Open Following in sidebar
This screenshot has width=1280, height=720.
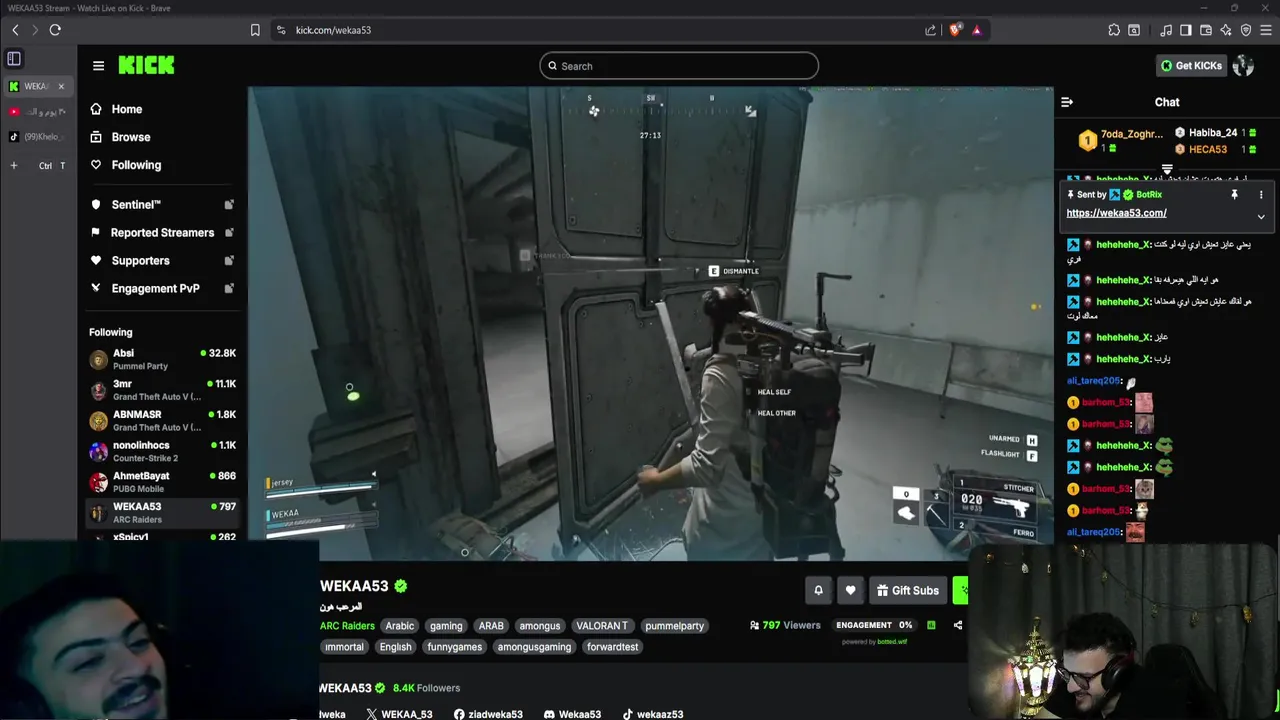coord(136,165)
